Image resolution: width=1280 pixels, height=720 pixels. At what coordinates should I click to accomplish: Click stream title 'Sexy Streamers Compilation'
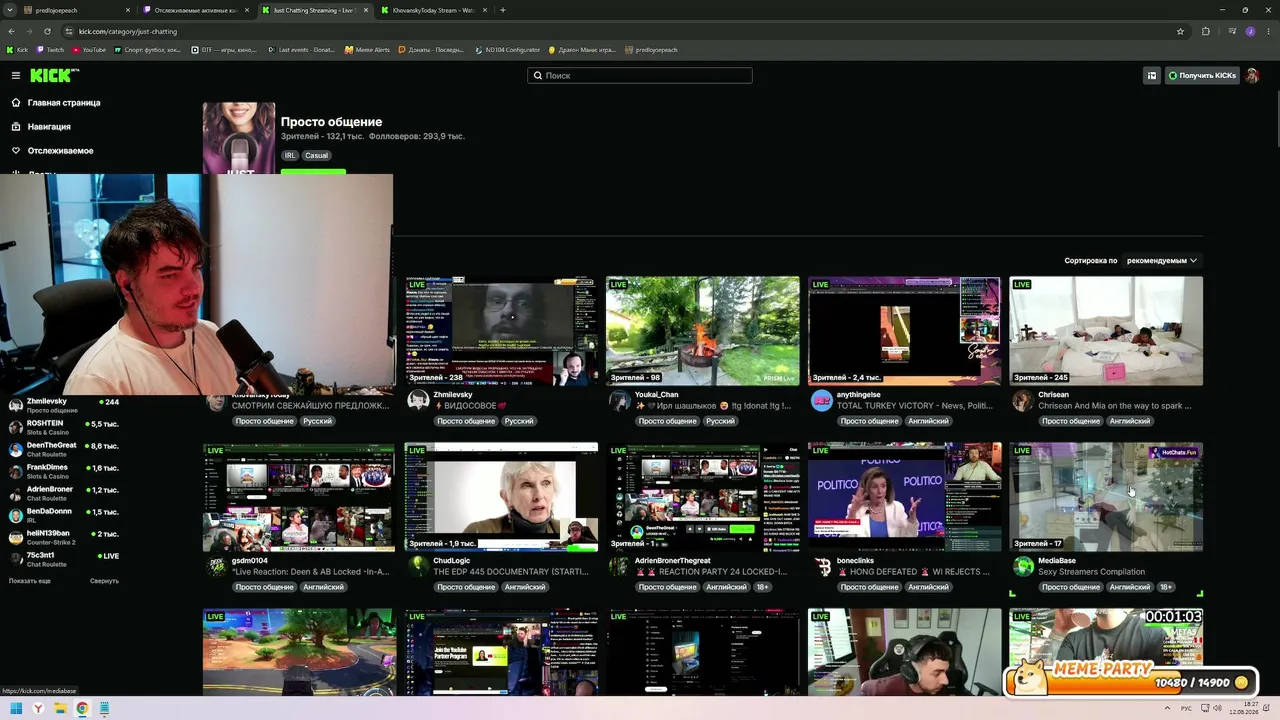[x=1091, y=572]
